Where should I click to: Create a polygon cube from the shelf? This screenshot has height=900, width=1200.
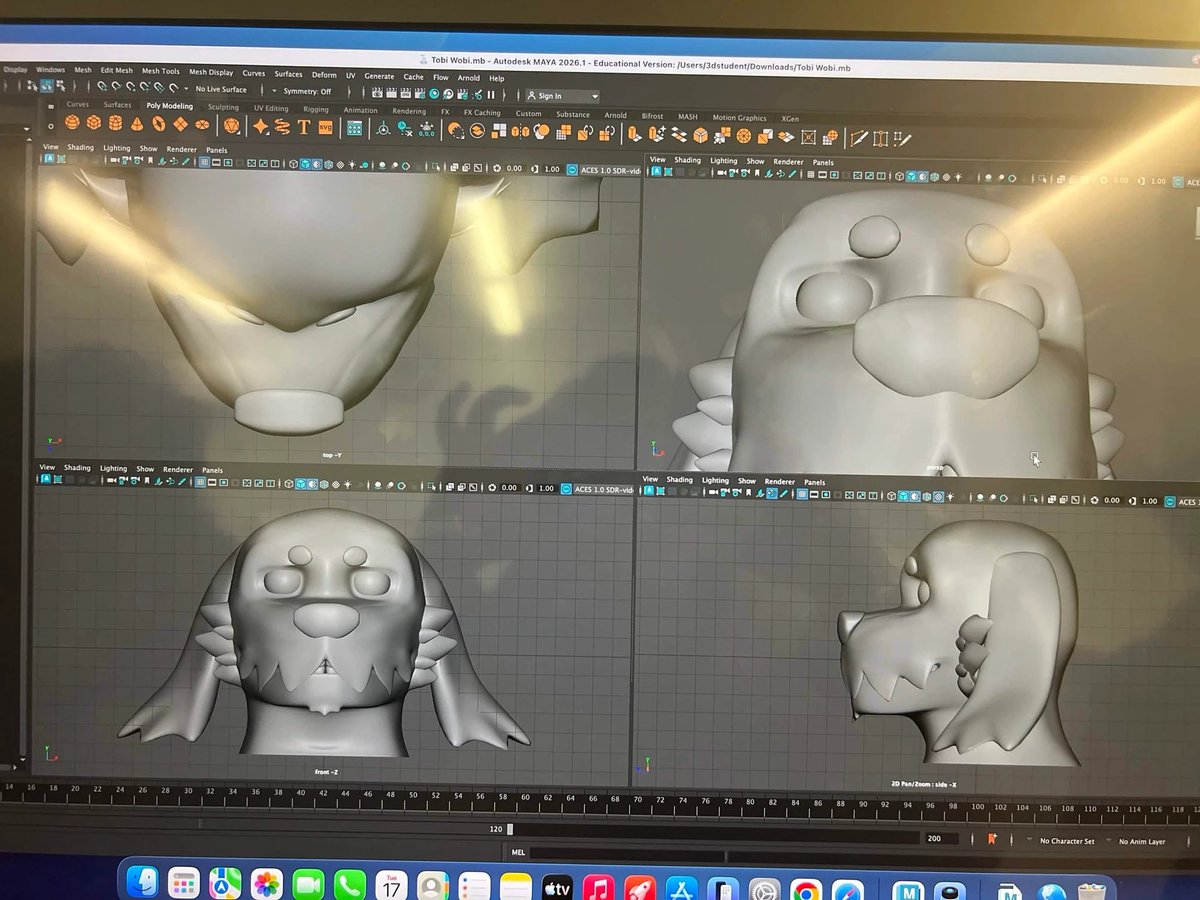93,123
